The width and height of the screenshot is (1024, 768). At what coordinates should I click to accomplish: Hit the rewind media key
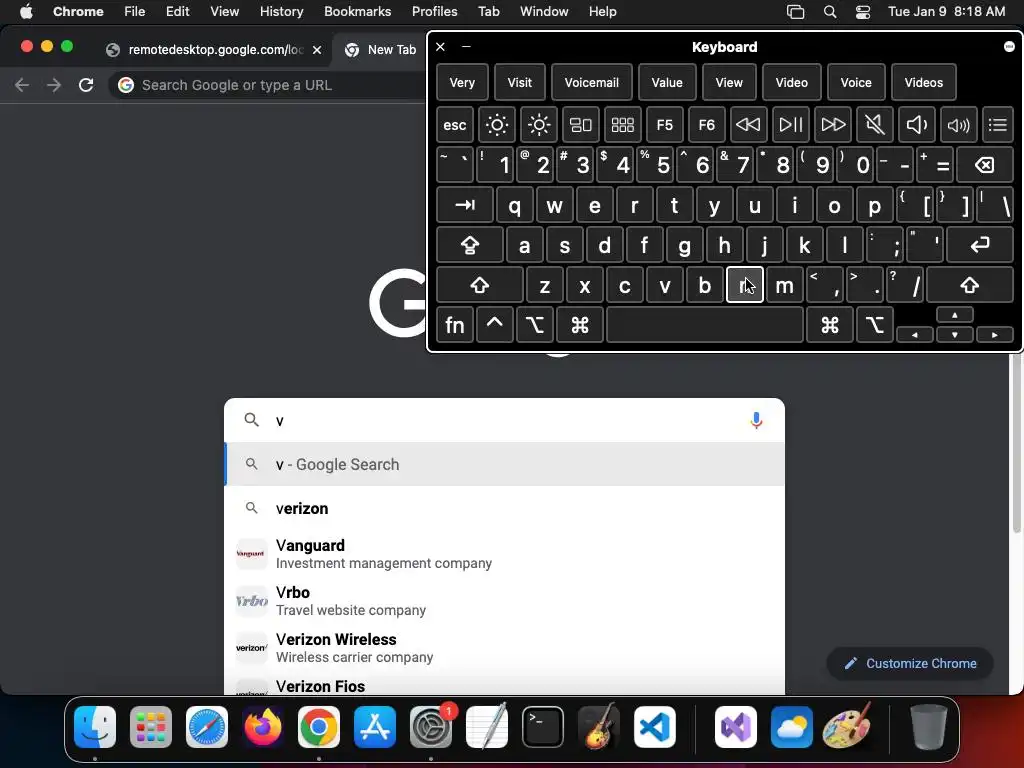tap(748, 125)
